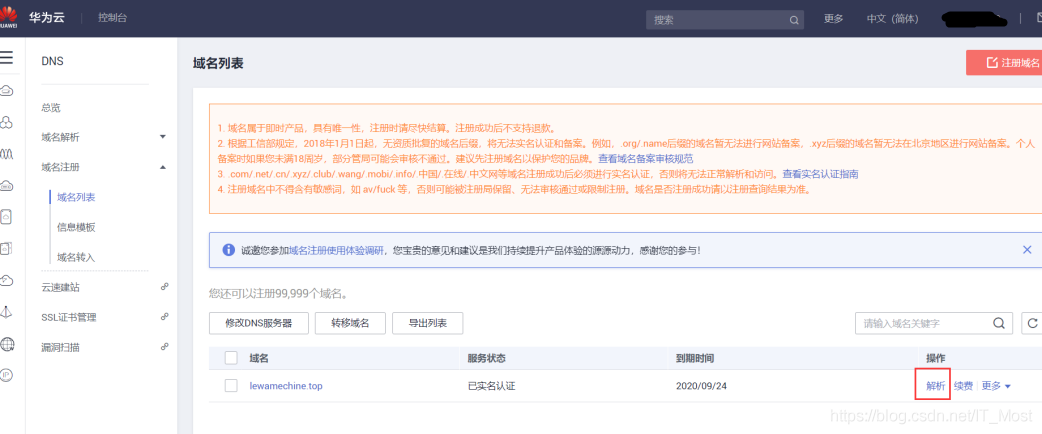Click the globe icon in the left rail
Image resolution: width=1042 pixels, height=434 pixels.
[6, 344]
